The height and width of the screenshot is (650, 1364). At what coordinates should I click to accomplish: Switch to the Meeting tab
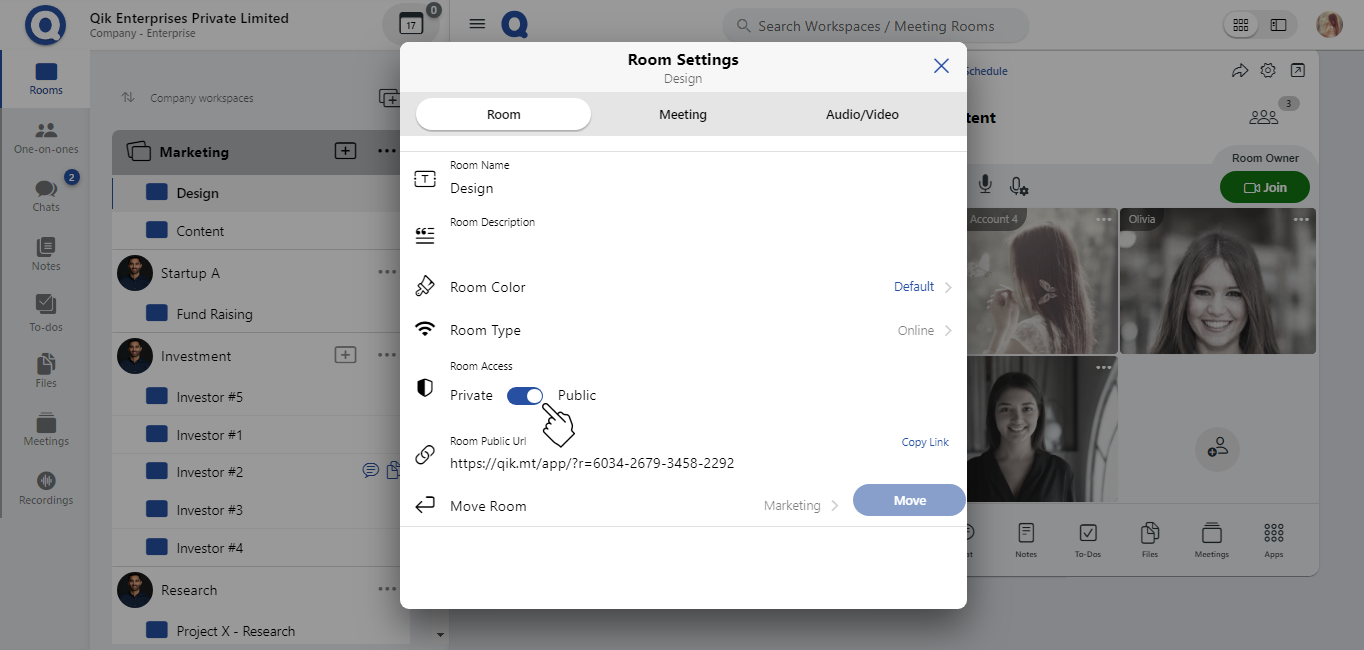pyautogui.click(x=683, y=115)
